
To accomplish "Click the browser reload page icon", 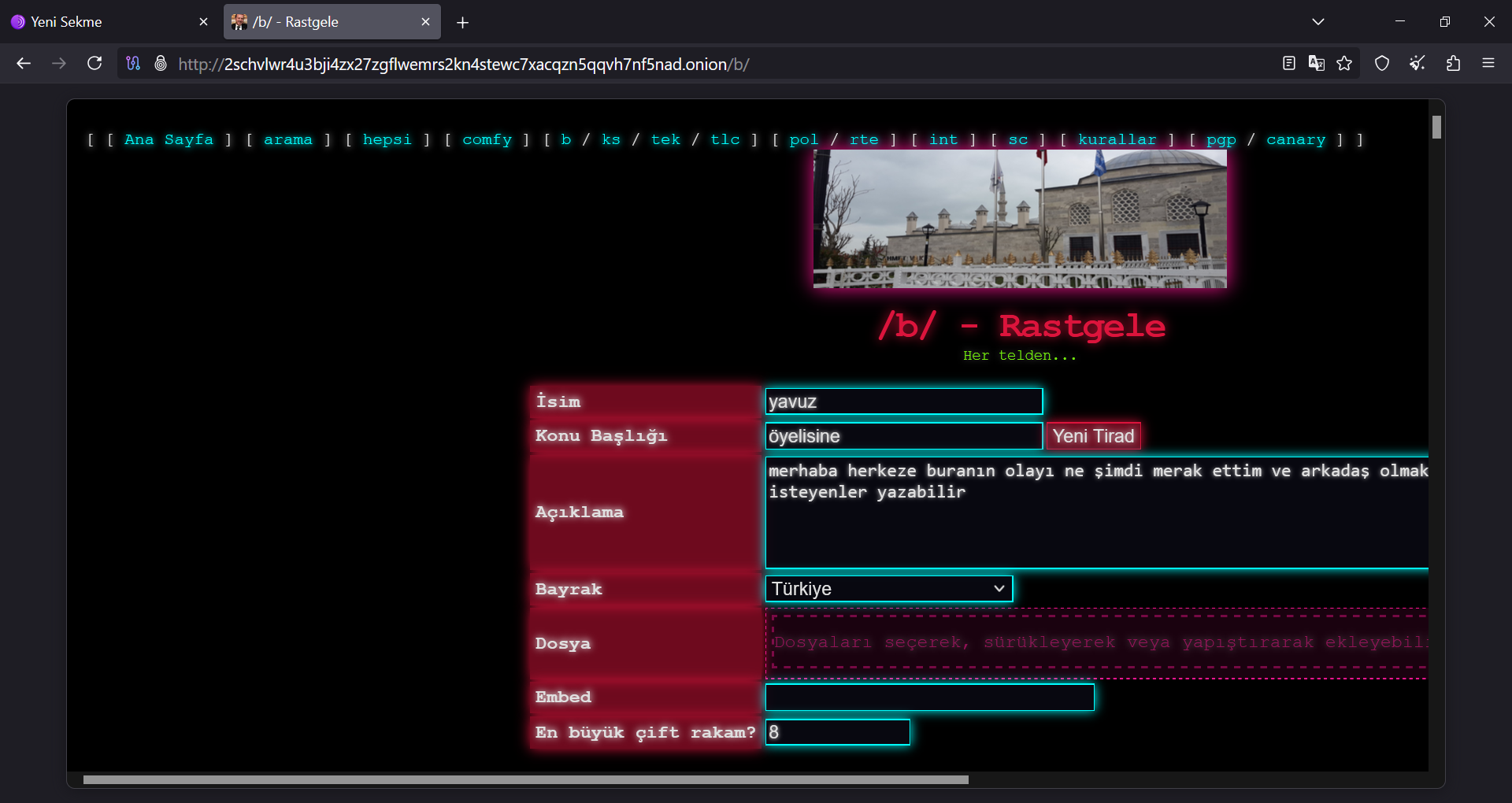I will (x=94, y=64).
